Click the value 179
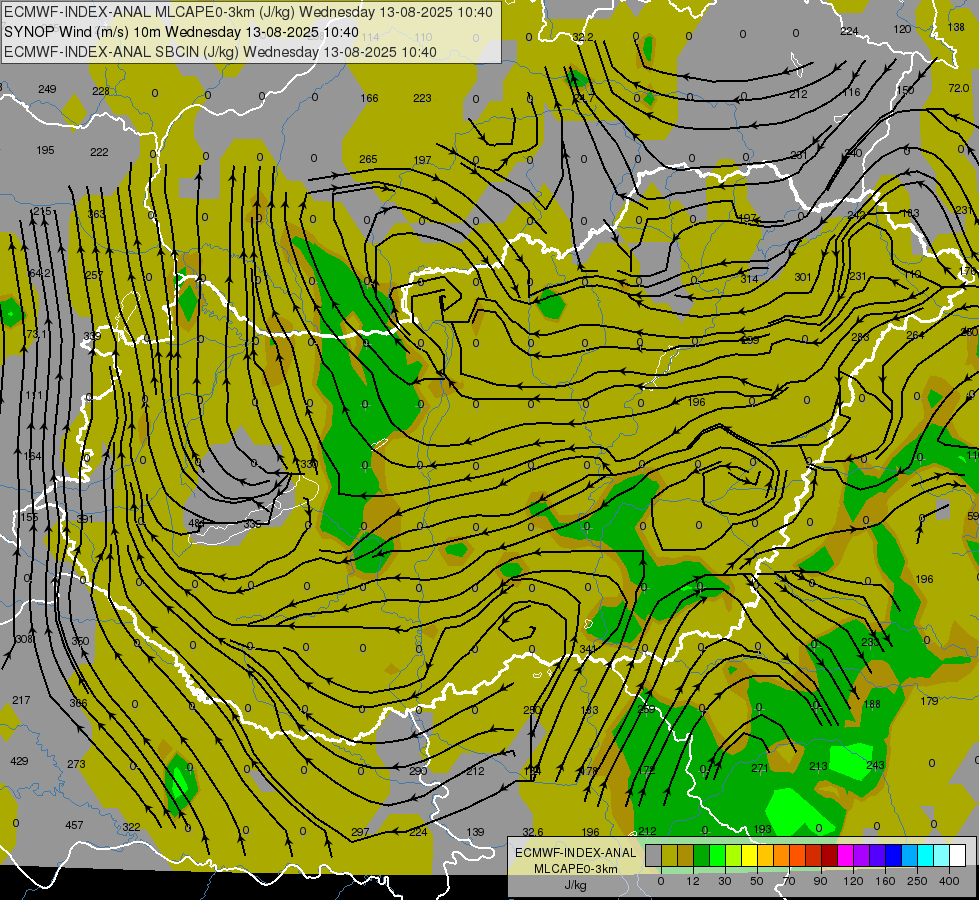The height and width of the screenshot is (900, 979). [x=930, y=701]
